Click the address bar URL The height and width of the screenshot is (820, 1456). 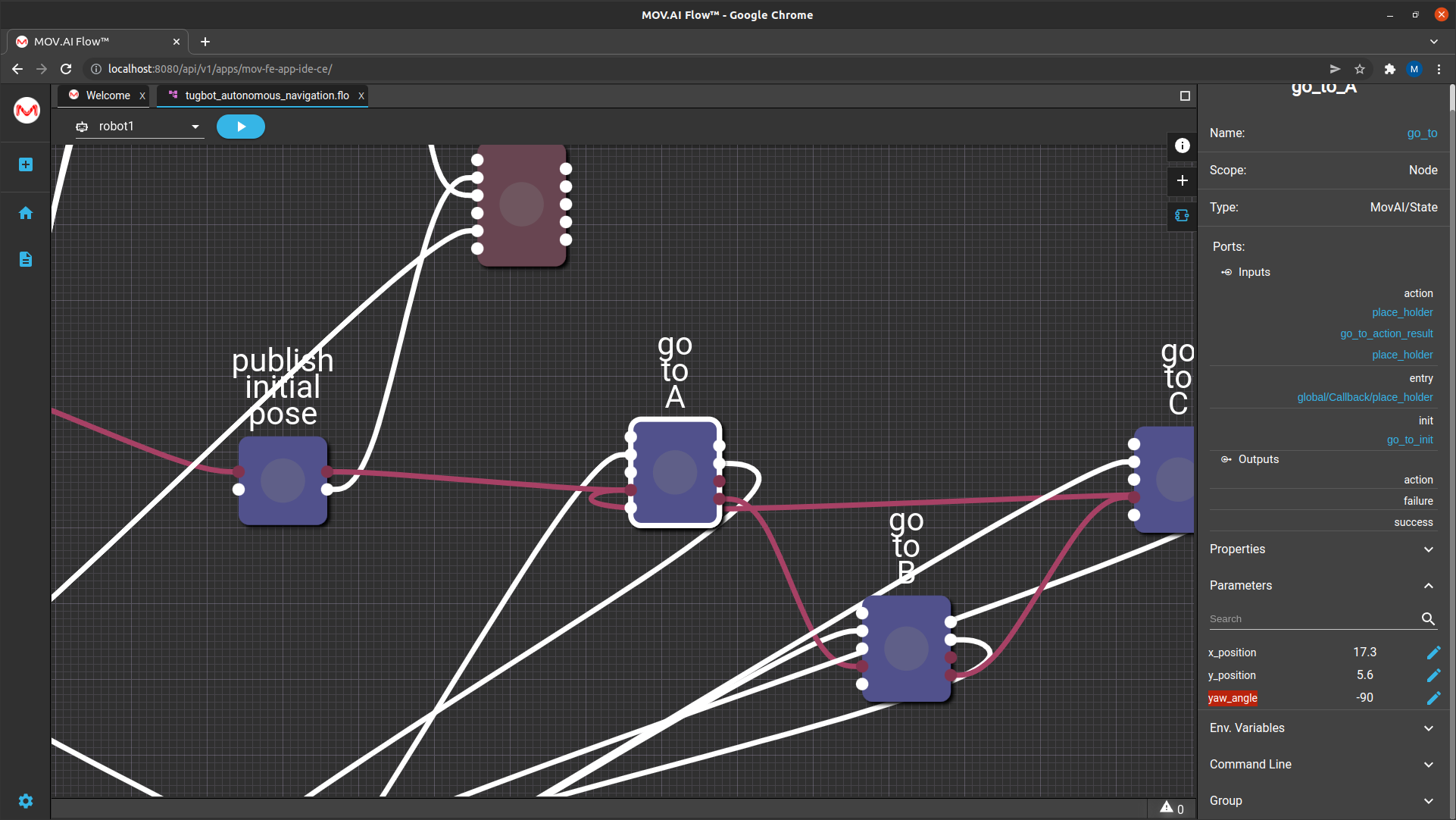pyautogui.click(x=220, y=69)
